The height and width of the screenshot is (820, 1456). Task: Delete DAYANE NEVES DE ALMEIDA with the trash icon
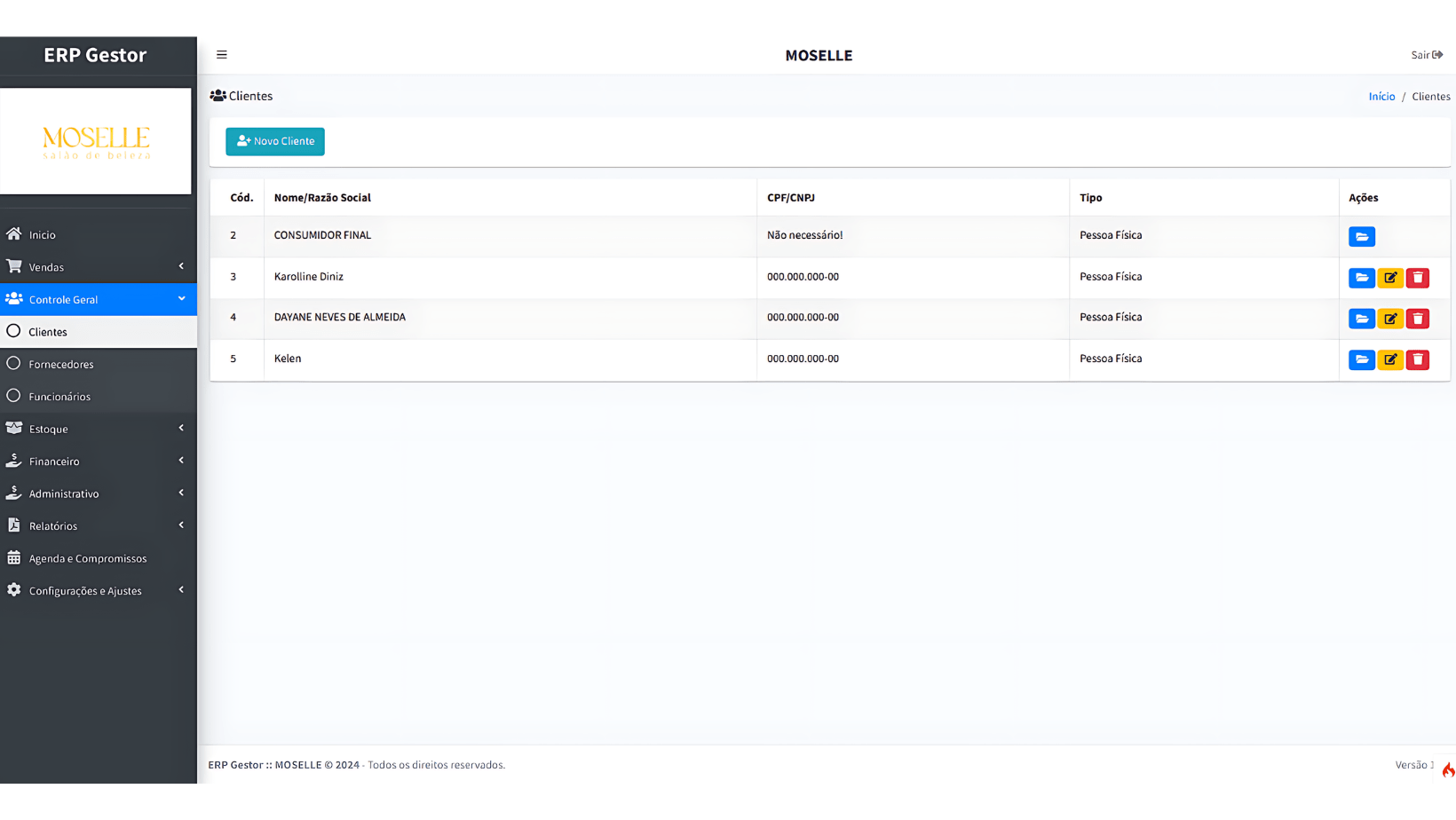pyautogui.click(x=1417, y=319)
